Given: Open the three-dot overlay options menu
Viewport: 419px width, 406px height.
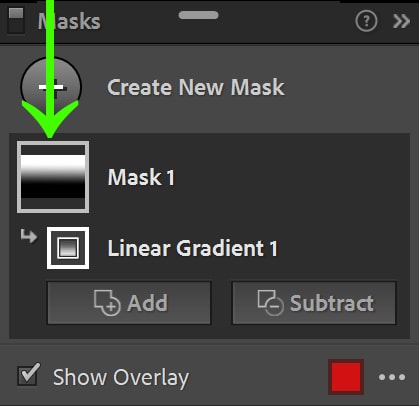Looking at the screenshot, I should (392, 377).
